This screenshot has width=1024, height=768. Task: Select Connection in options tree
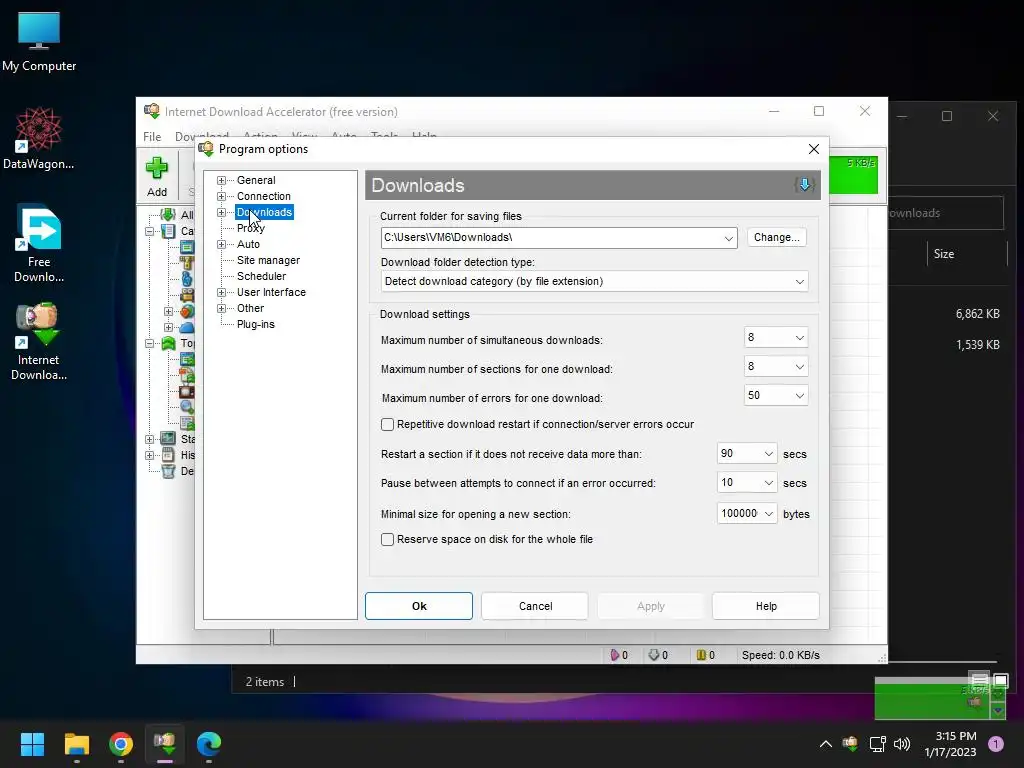click(x=264, y=196)
